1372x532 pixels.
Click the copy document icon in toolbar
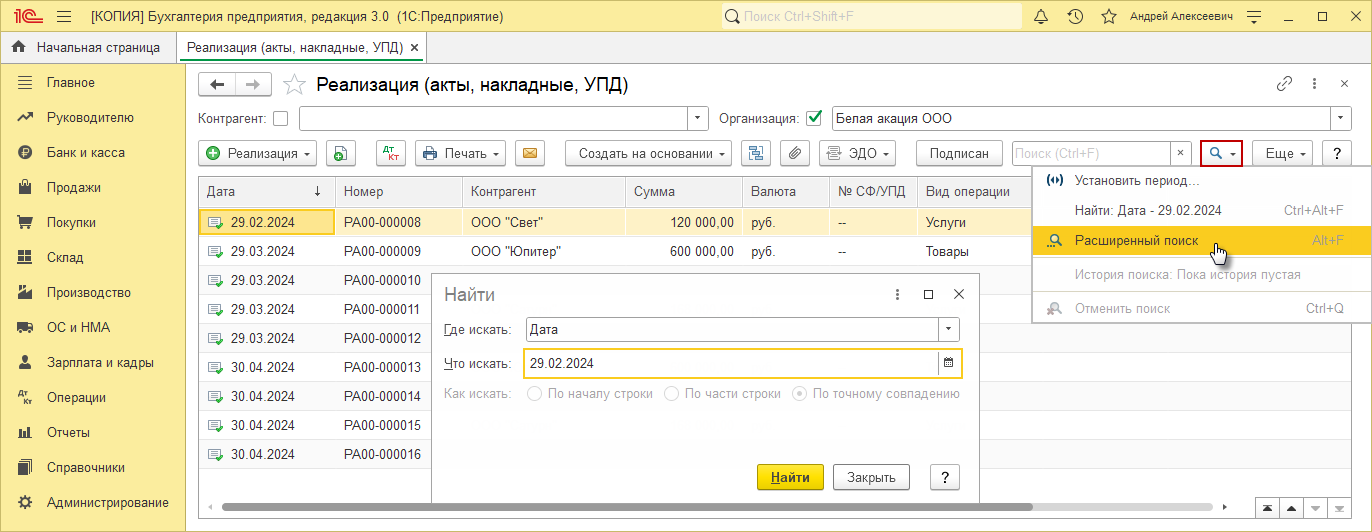pos(341,153)
